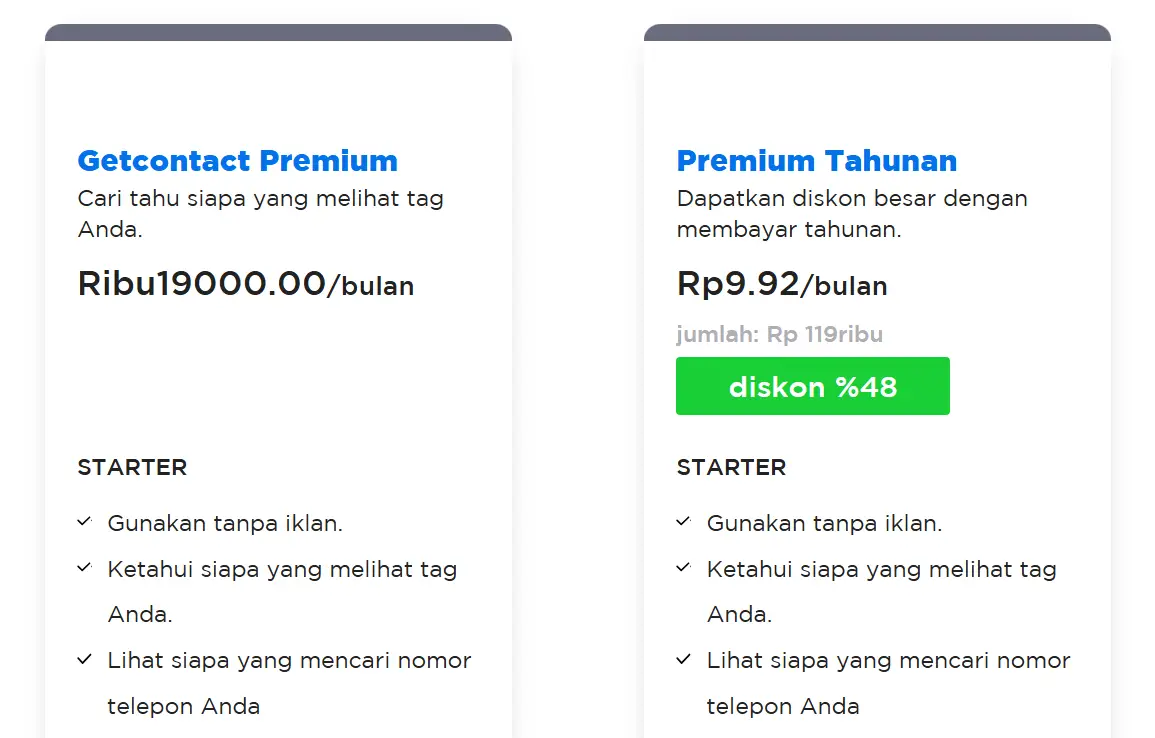
Task: Click checkmark beside Lihat siapa in Getcontact Premium card
Action: pos(85,660)
